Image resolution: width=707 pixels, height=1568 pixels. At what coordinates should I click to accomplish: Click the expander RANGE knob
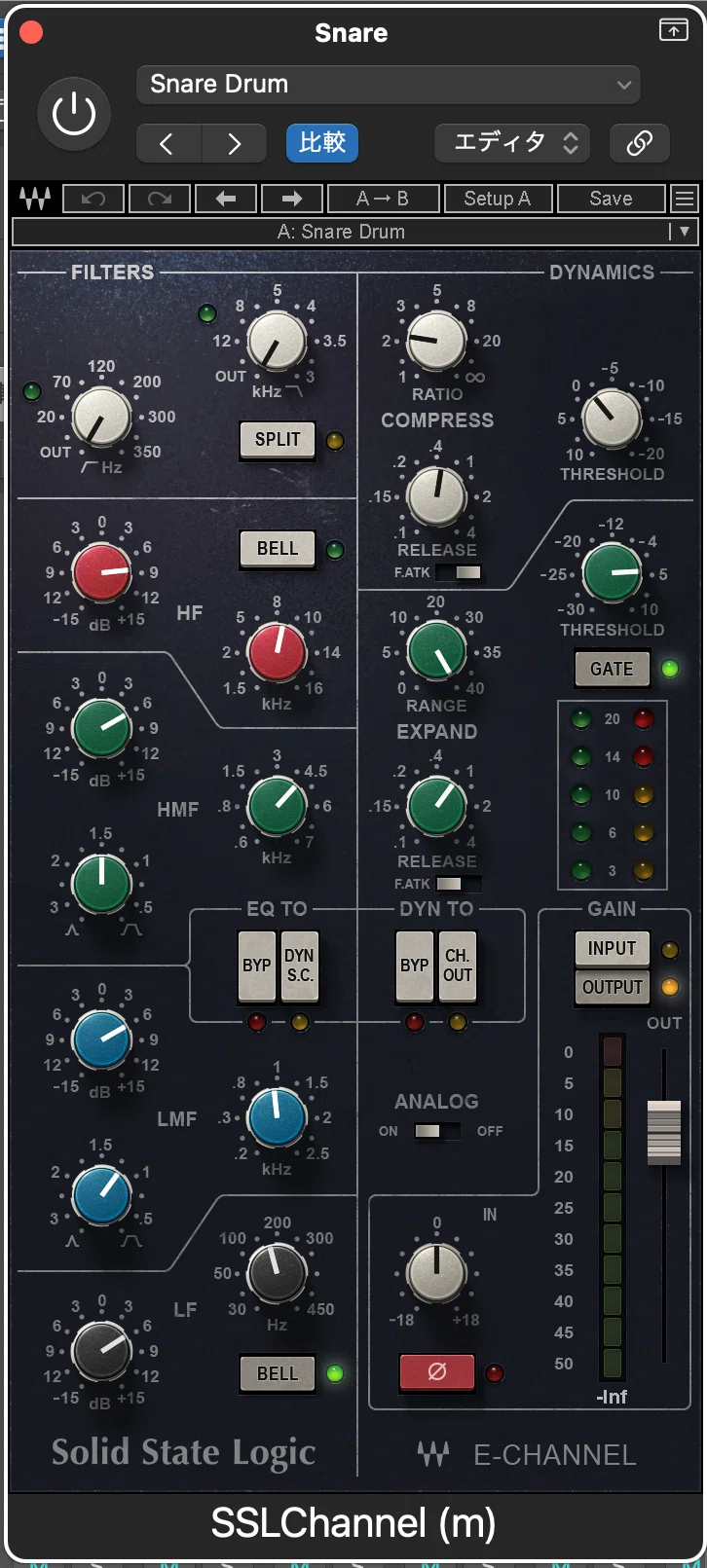pos(436,651)
